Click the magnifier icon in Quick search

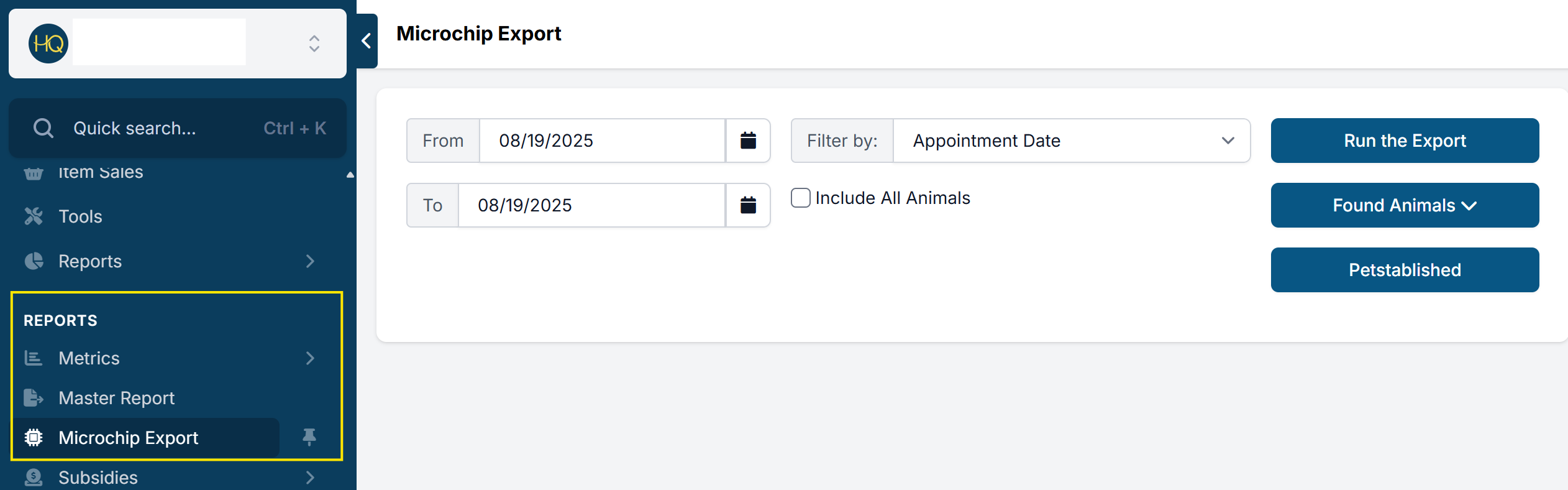coord(43,128)
